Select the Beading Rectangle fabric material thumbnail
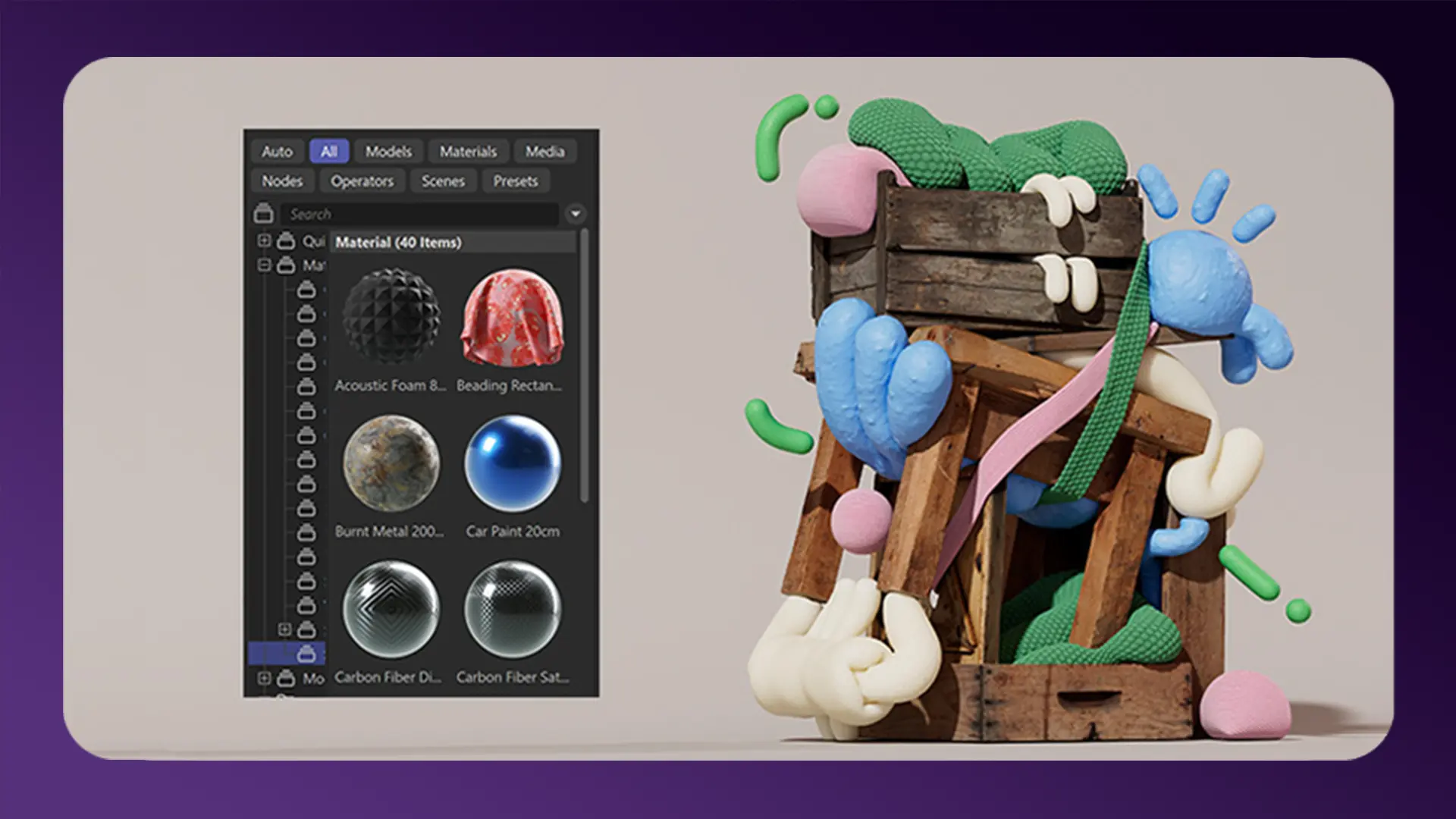Screen dimensions: 1456x819 click(x=513, y=315)
